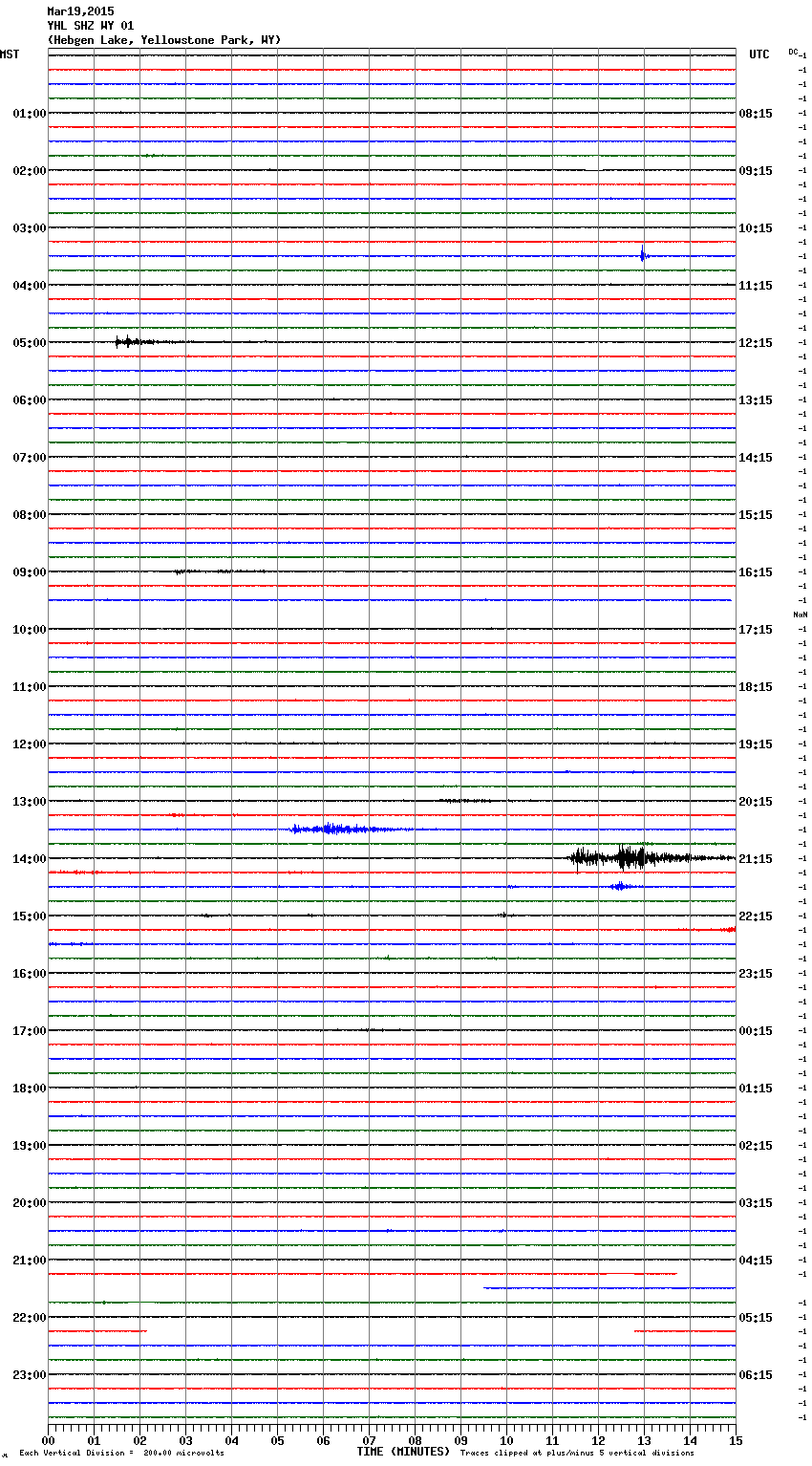Select the 14:00 MST hour label
Image resolution: width=812 pixels, height=1466 pixels.
29,859
